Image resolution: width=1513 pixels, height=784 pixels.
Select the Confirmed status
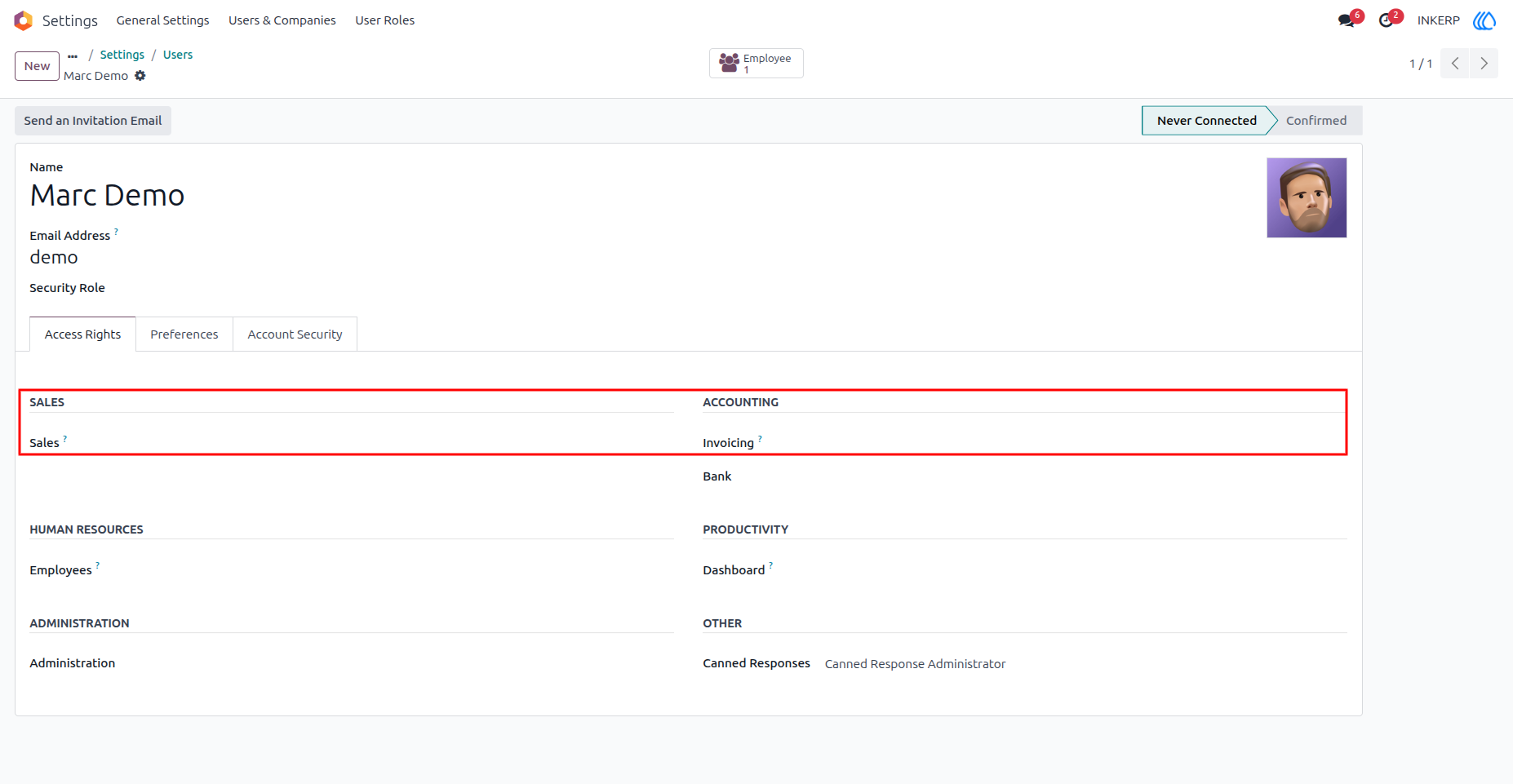pyautogui.click(x=1316, y=121)
